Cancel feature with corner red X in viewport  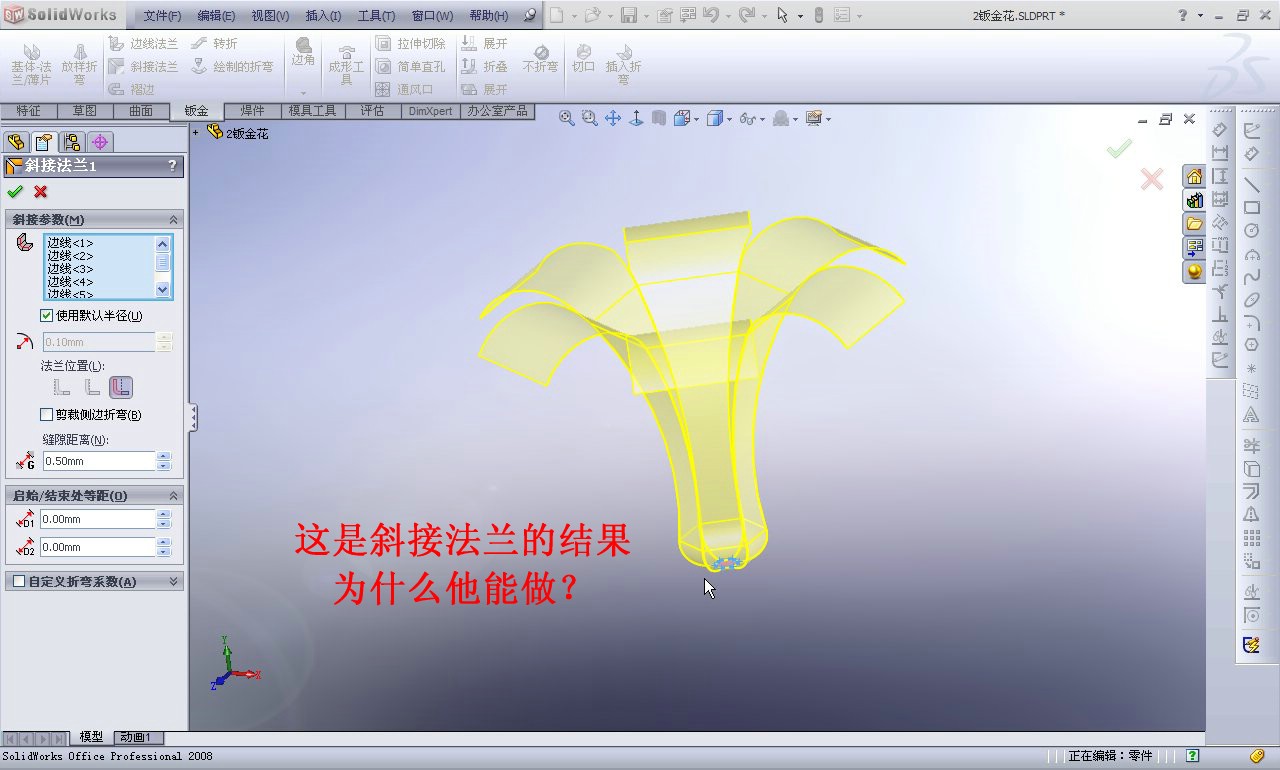[x=1152, y=179]
